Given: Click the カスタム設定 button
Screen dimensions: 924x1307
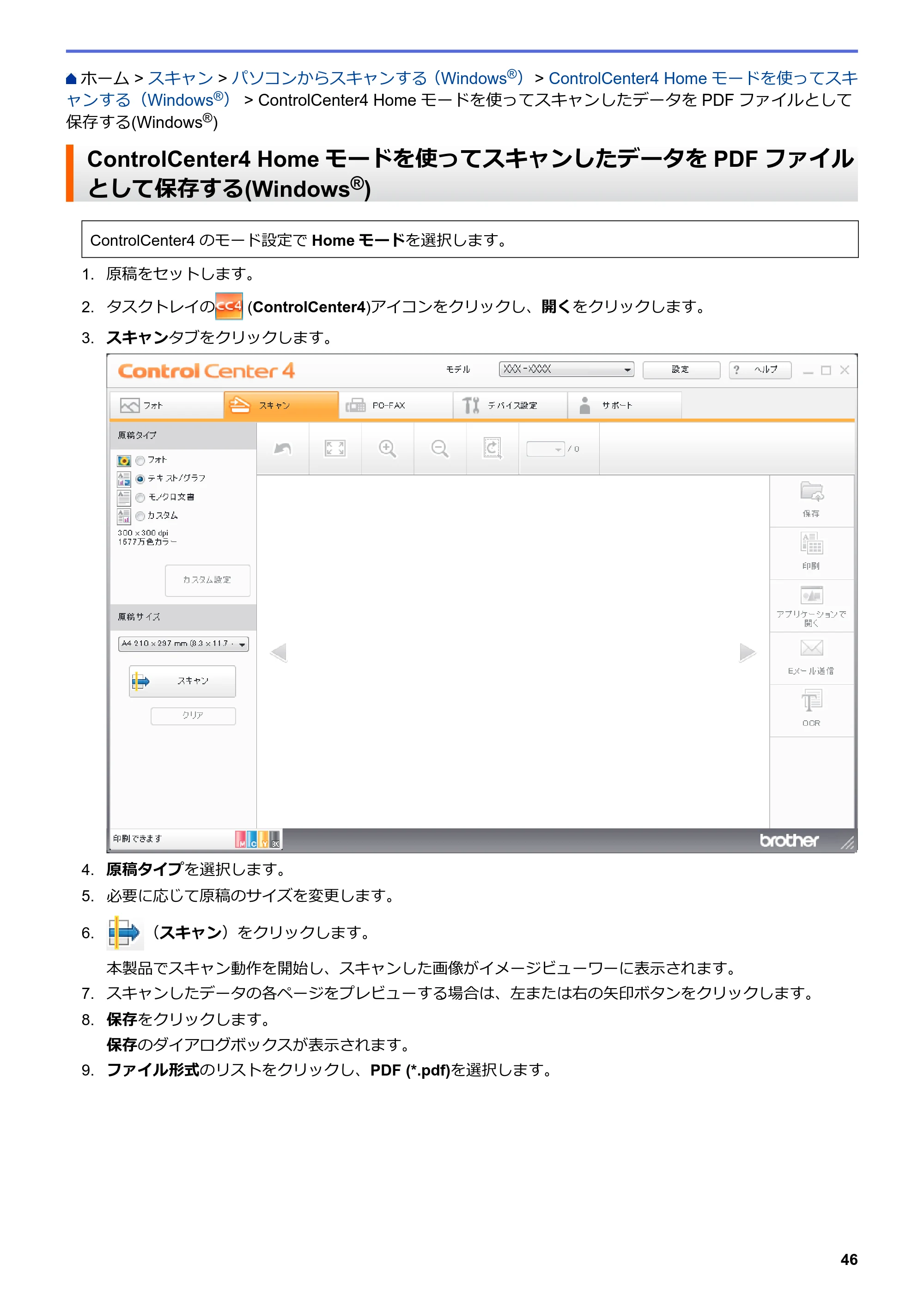Looking at the screenshot, I should (x=207, y=580).
